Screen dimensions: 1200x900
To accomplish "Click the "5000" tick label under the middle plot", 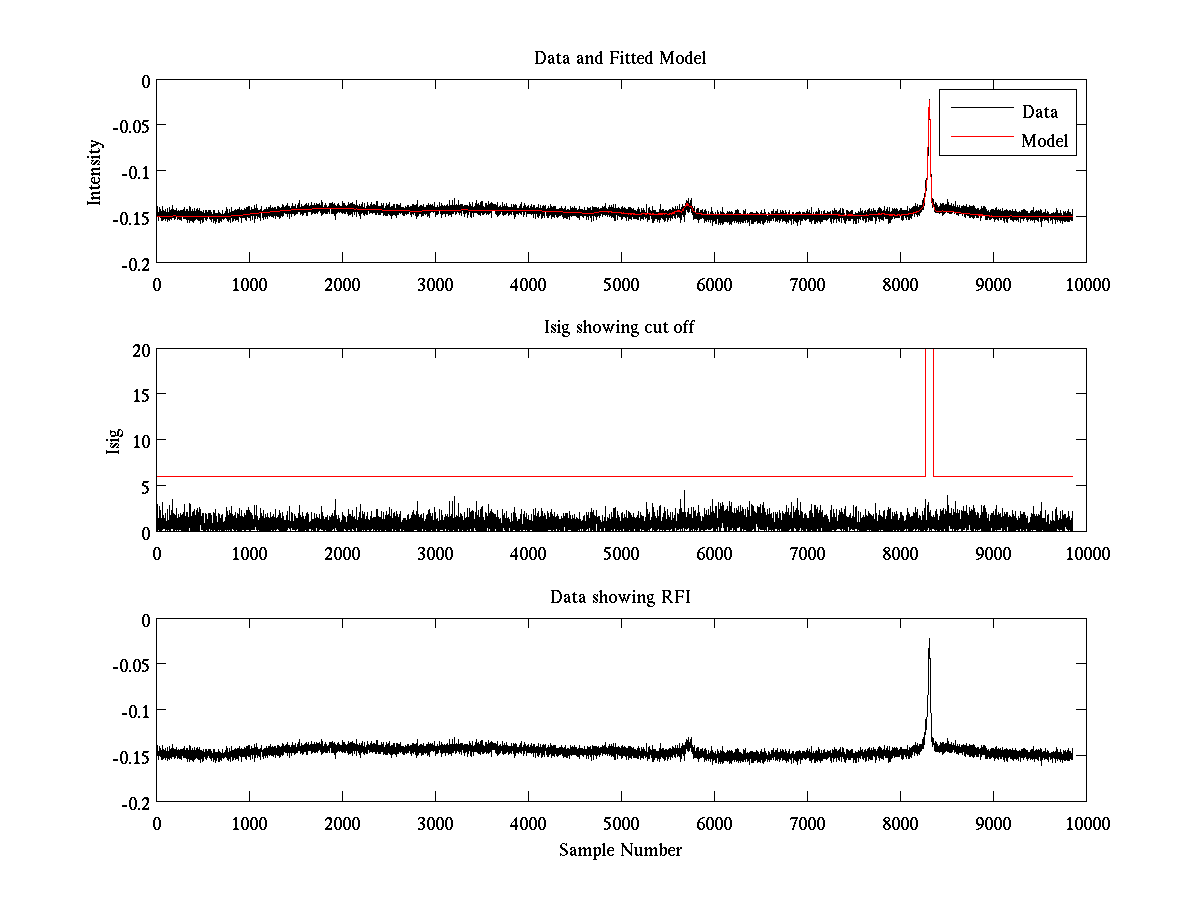I will point(621,554).
